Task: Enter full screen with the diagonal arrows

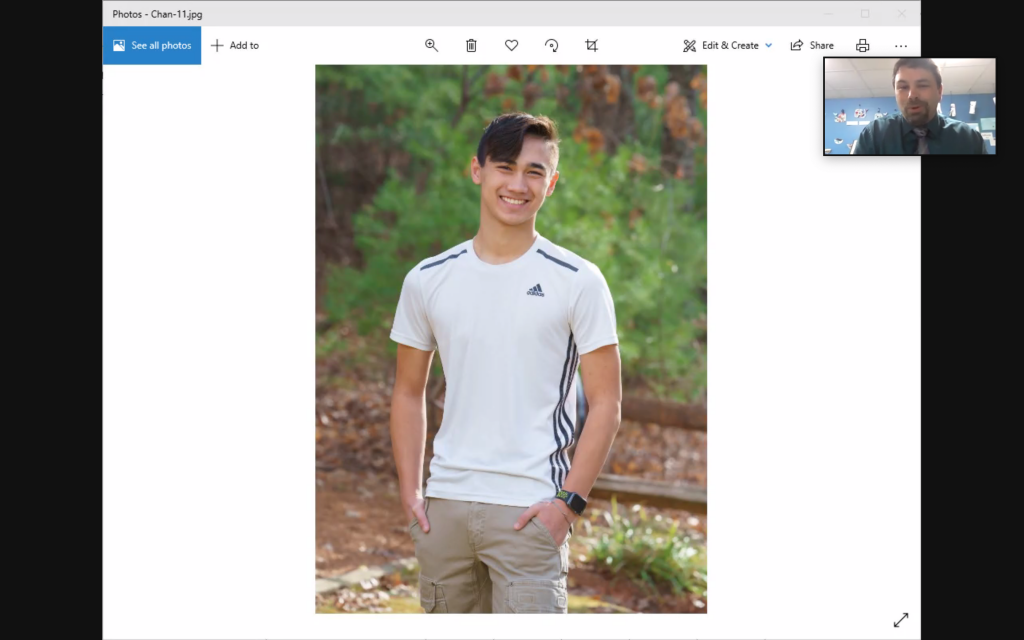Action: [x=900, y=620]
